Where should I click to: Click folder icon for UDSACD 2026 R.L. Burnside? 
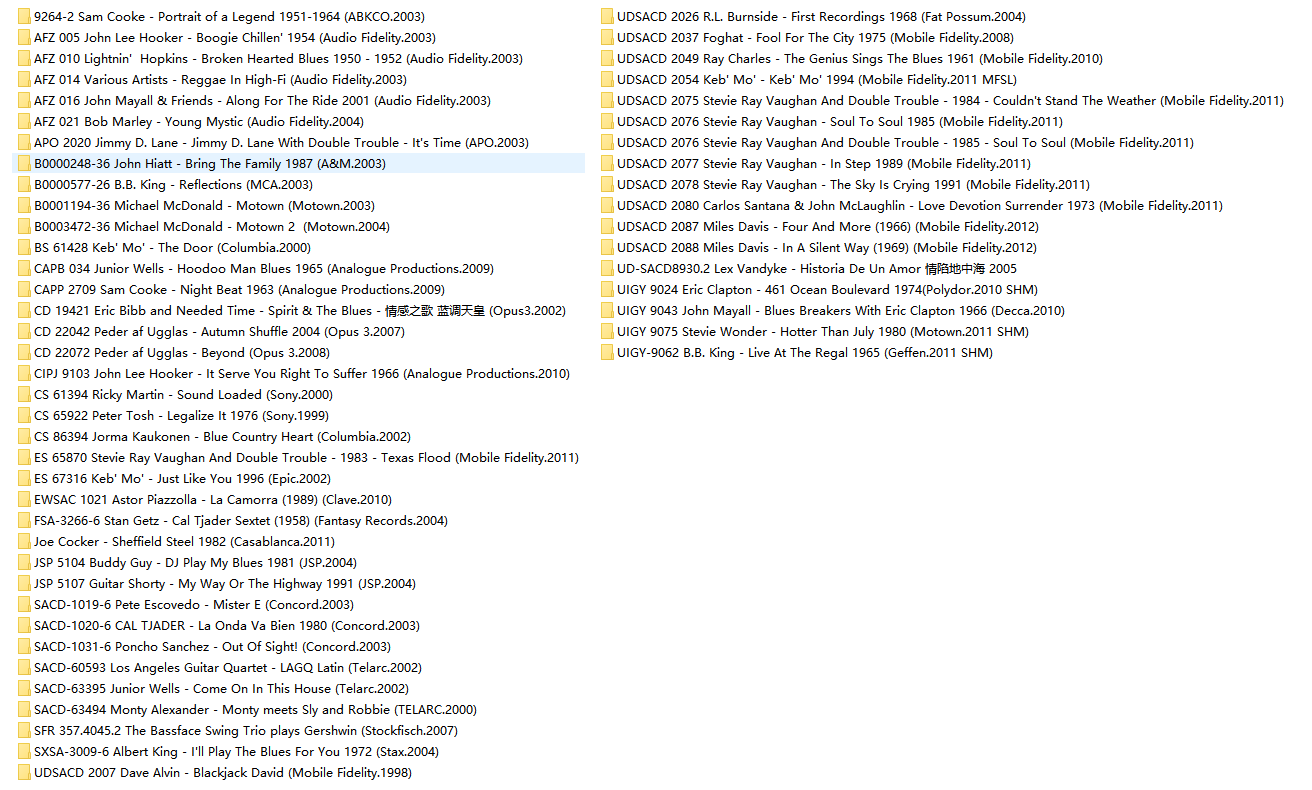[x=607, y=17]
